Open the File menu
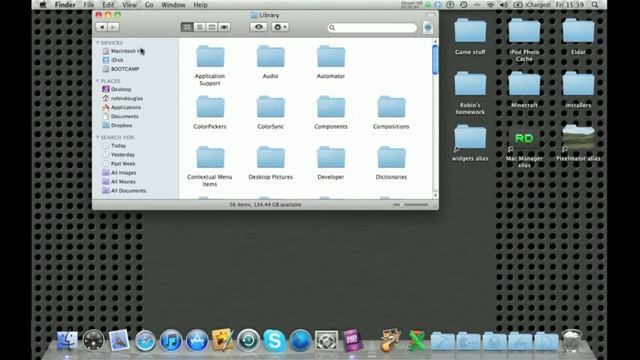Image resolution: width=640 pixels, height=360 pixels. coord(89,5)
